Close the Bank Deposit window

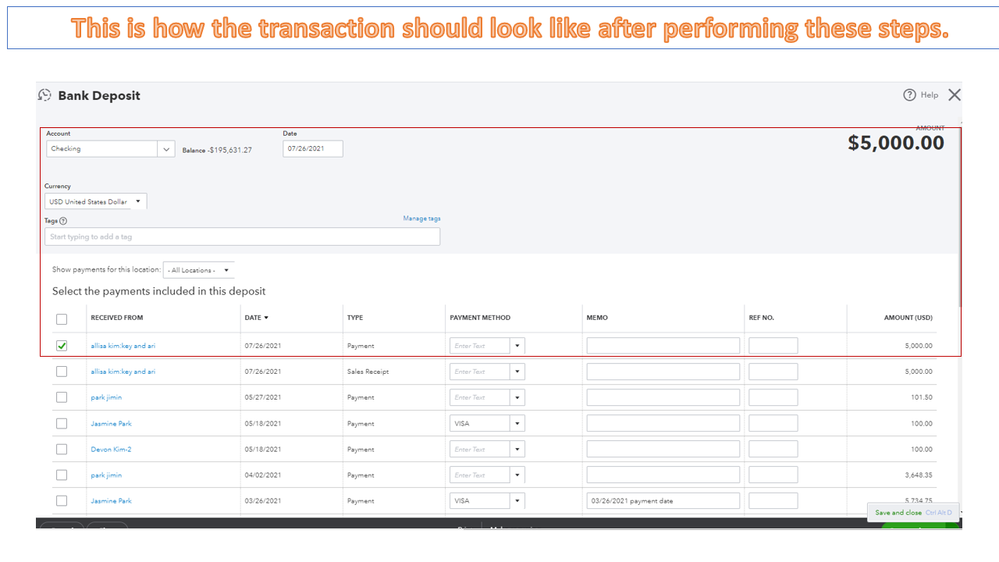pyautogui.click(x=954, y=95)
